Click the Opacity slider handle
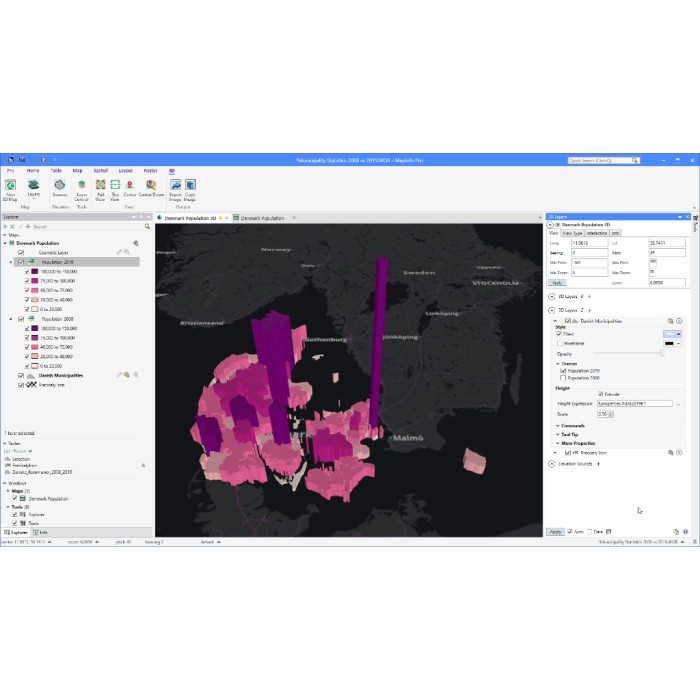The image size is (700, 700). [662, 353]
